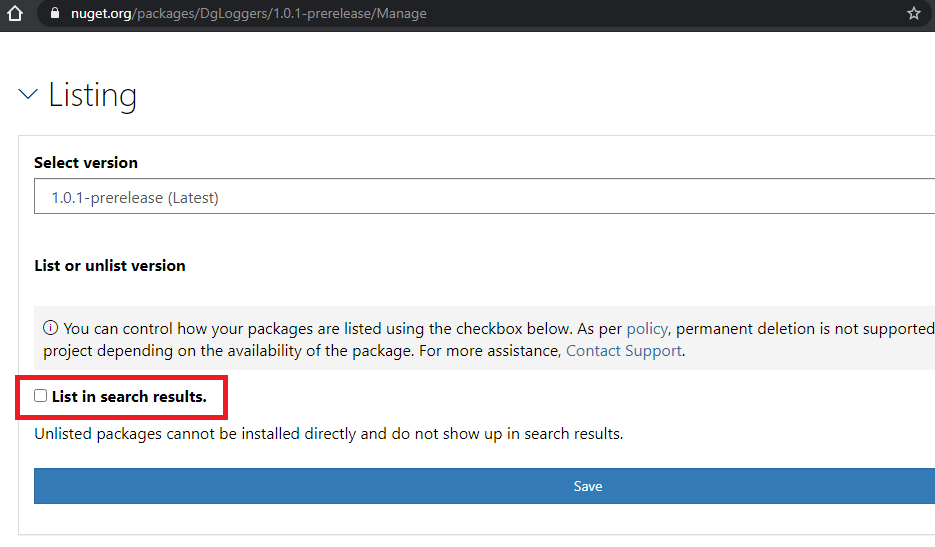Bookmark this page with the star icon
The image size is (935, 547).
click(x=913, y=14)
